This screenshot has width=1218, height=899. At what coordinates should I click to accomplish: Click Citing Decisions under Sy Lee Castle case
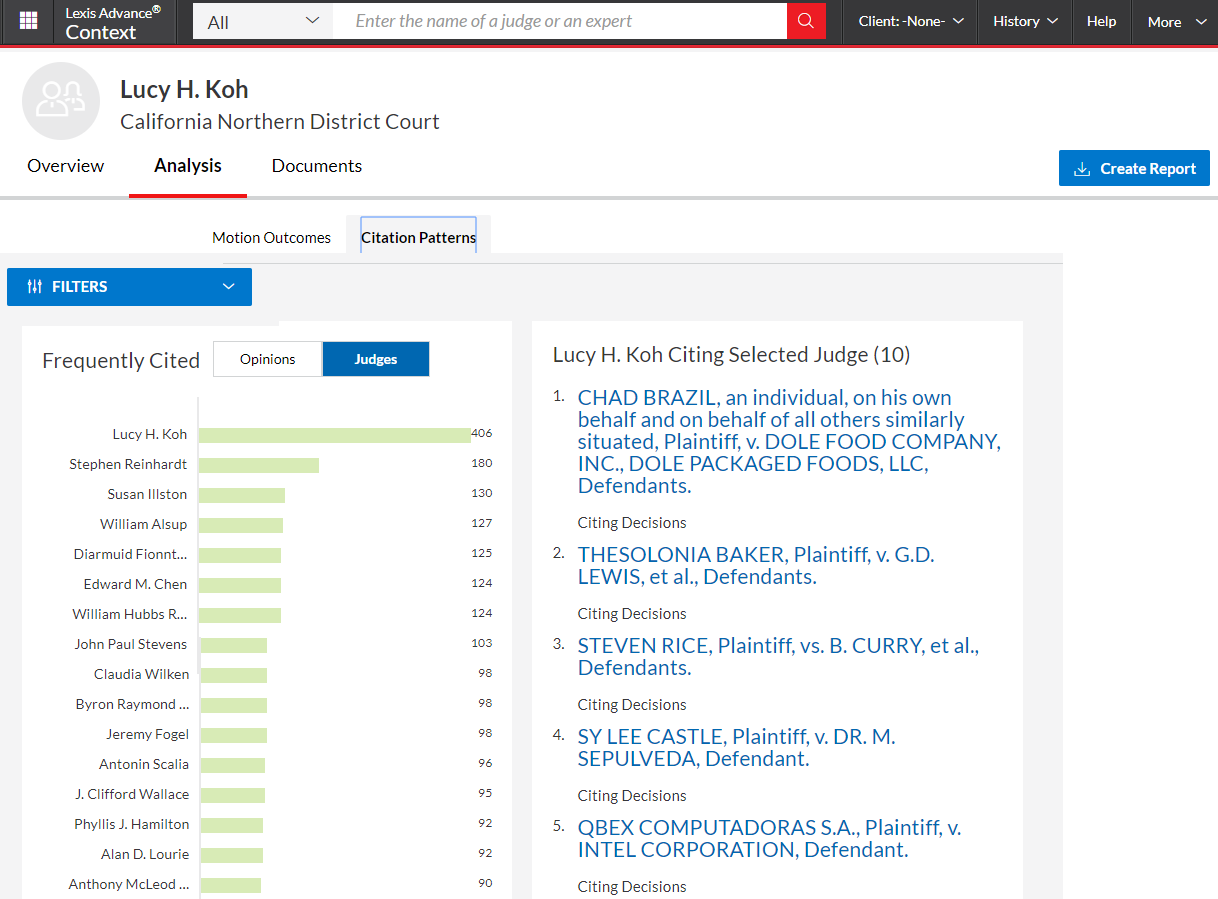632,796
